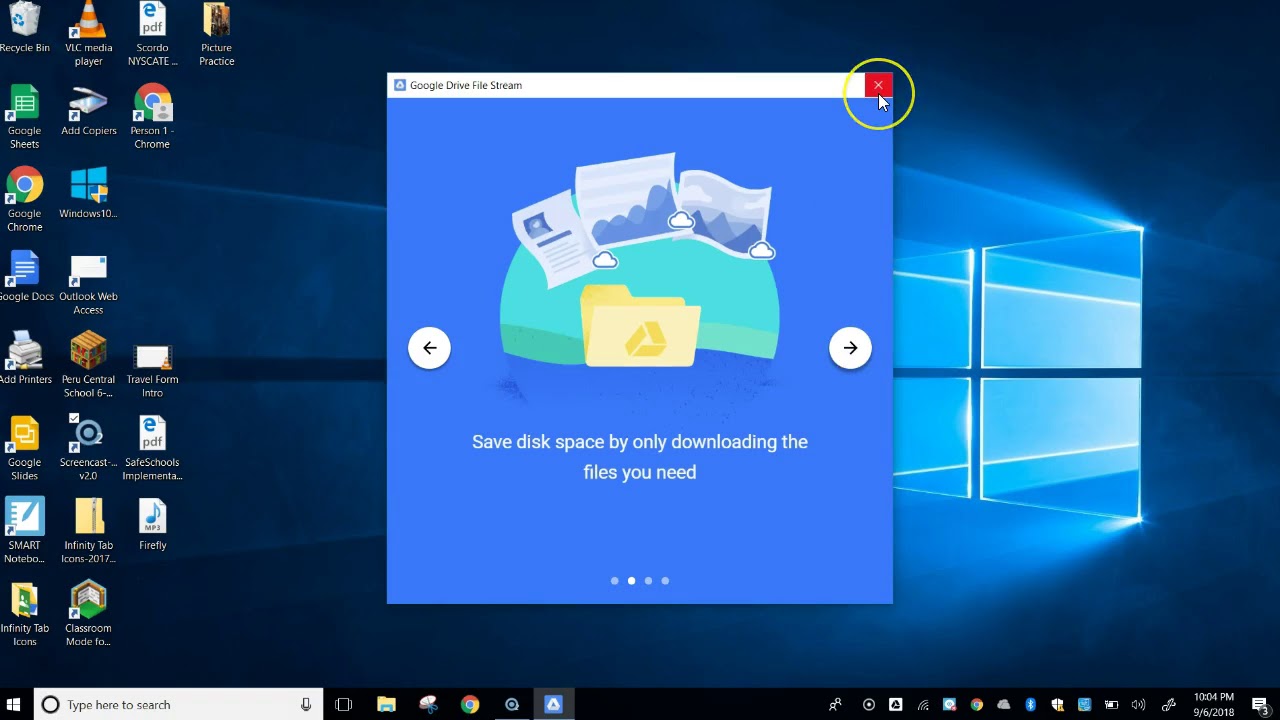Select second page indicator dot
This screenshot has height=720, width=1280.
point(631,580)
